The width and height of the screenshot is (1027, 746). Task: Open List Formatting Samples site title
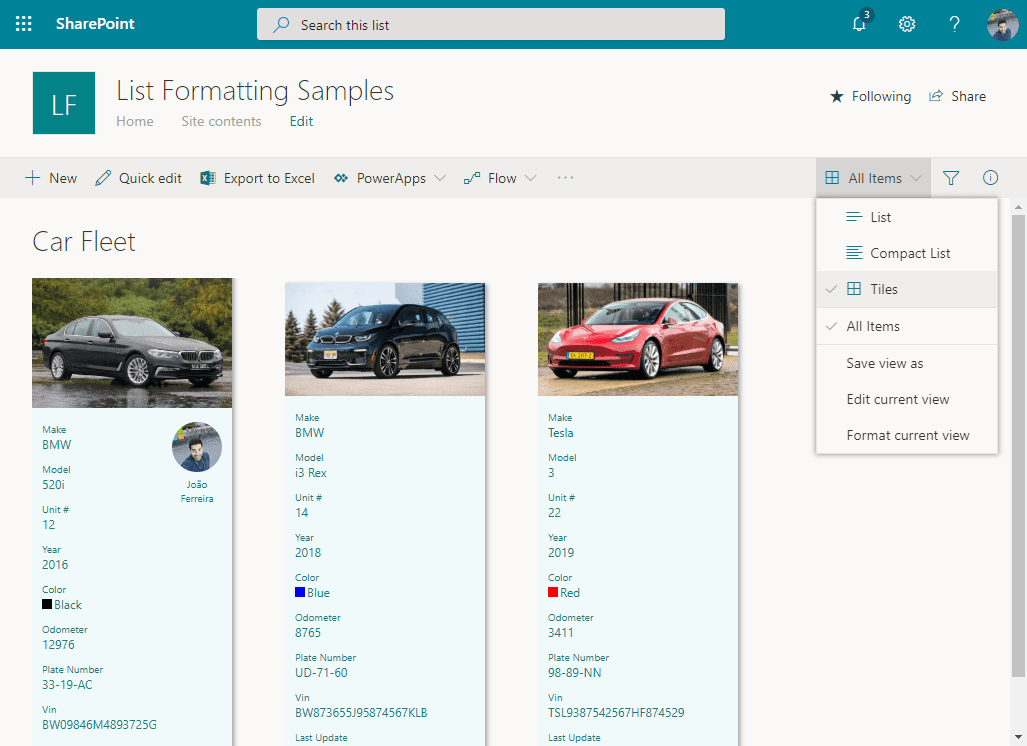pyautogui.click(x=255, y=90)
